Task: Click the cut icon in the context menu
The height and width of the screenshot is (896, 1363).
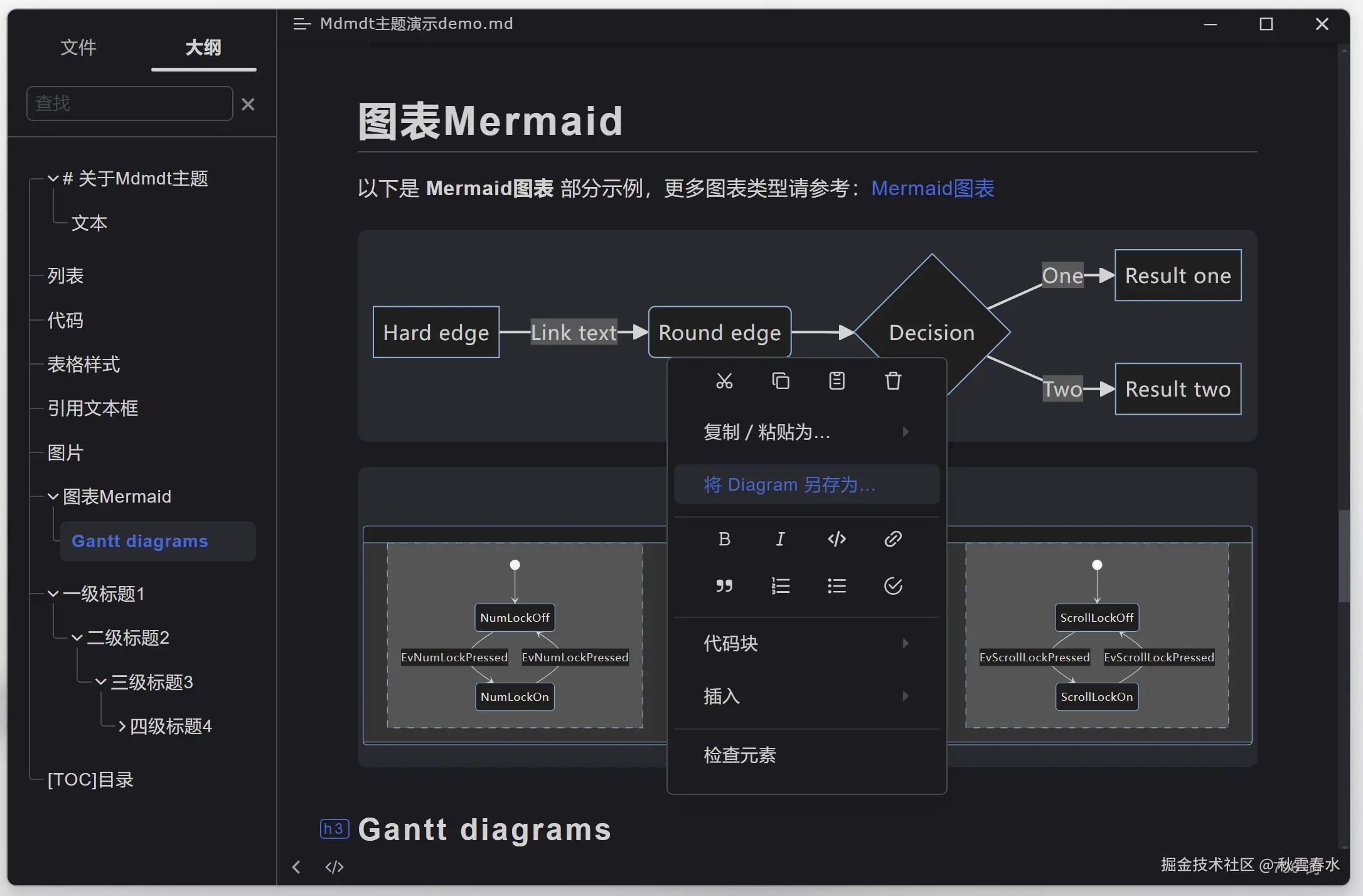Action: coord(725,380)
